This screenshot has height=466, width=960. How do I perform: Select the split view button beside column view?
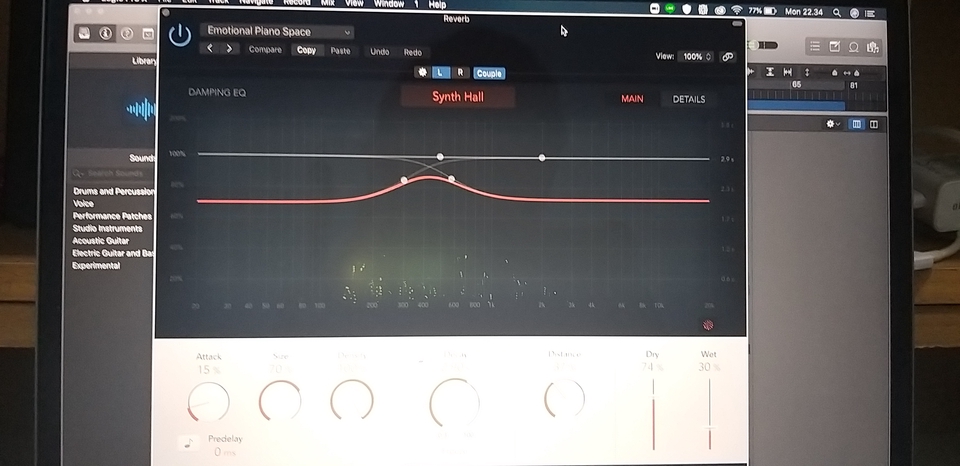pyautogui.click(x=874, y=124)
